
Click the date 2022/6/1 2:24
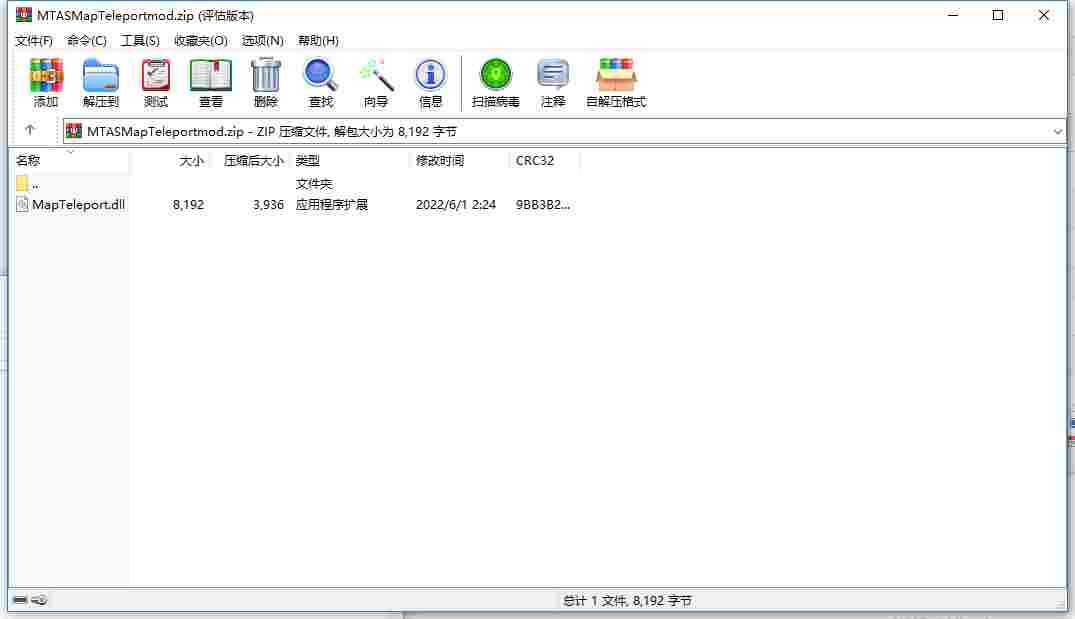coord(456,204)
